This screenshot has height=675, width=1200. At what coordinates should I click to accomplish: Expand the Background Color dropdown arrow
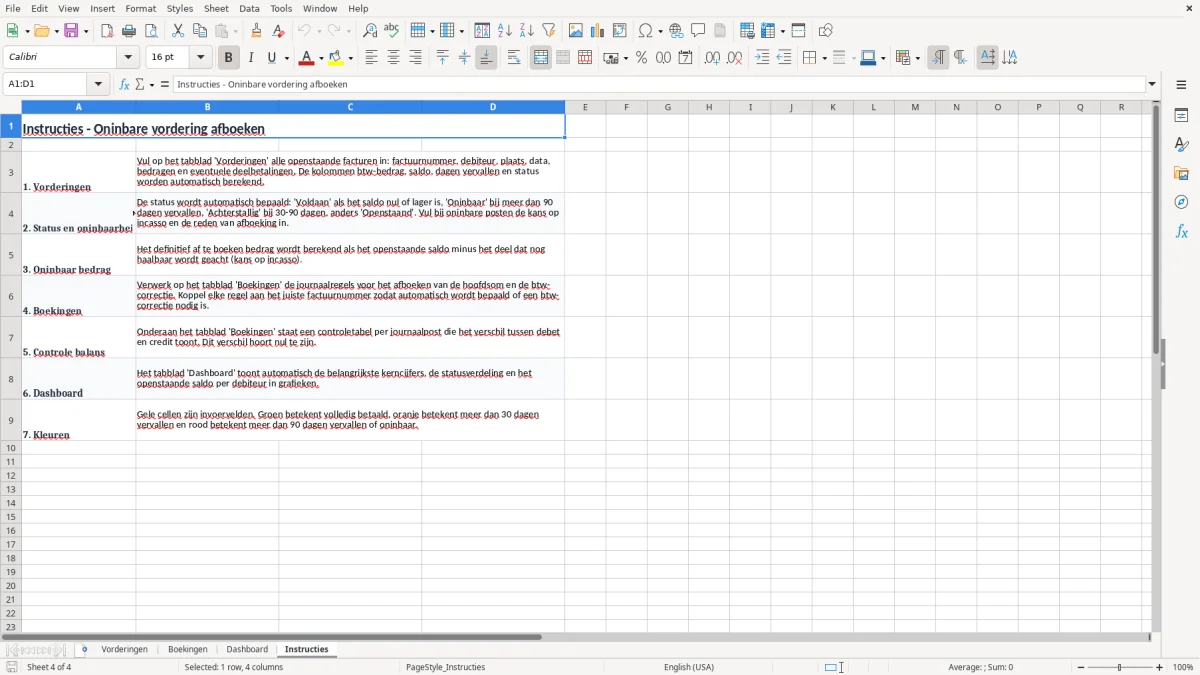[351, 59]
